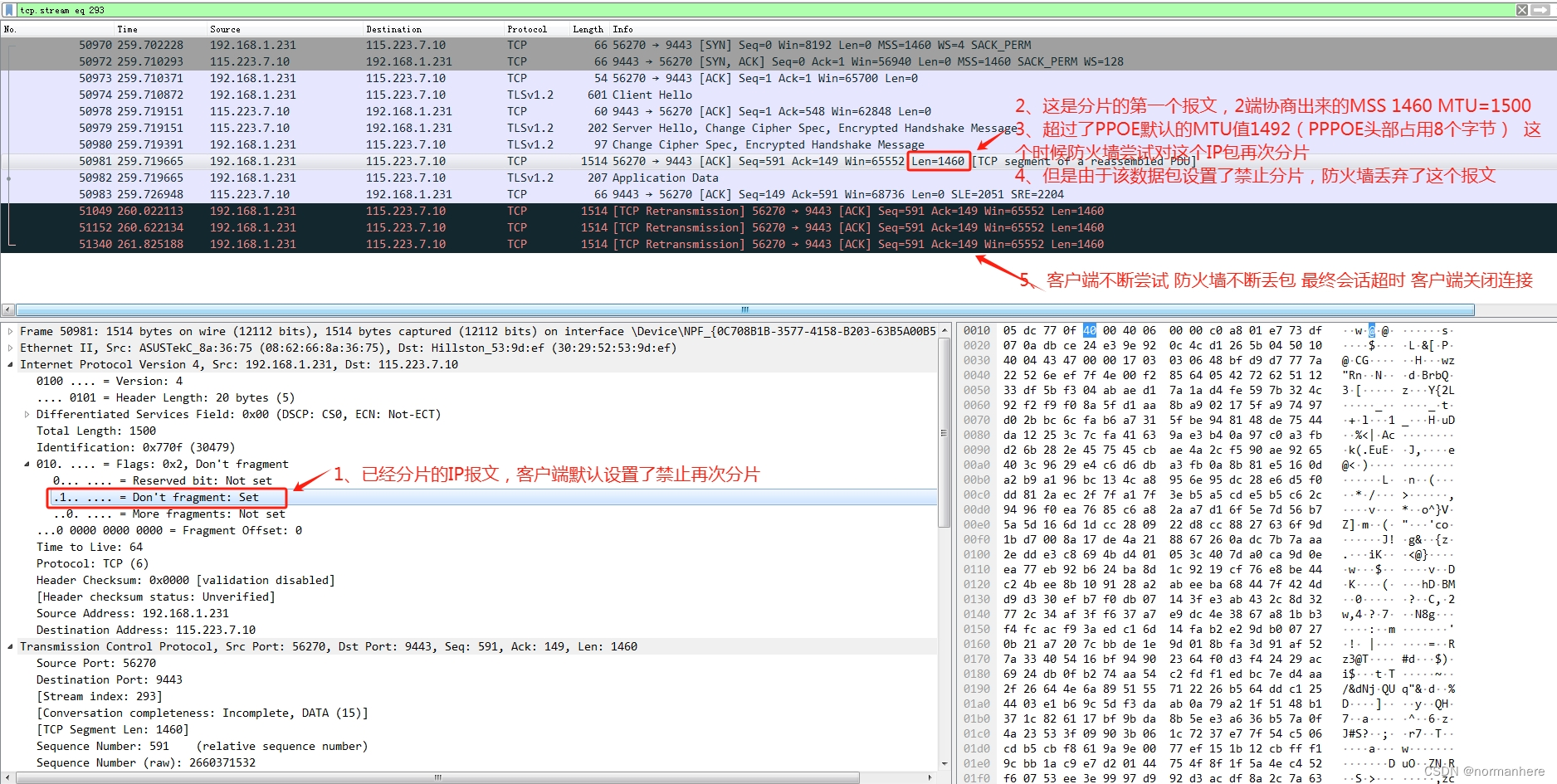Image resolution: width=1557 pixels, height=784 pixels.
Task: Click hex offset row 0020
Action: [x=976, y=345]
